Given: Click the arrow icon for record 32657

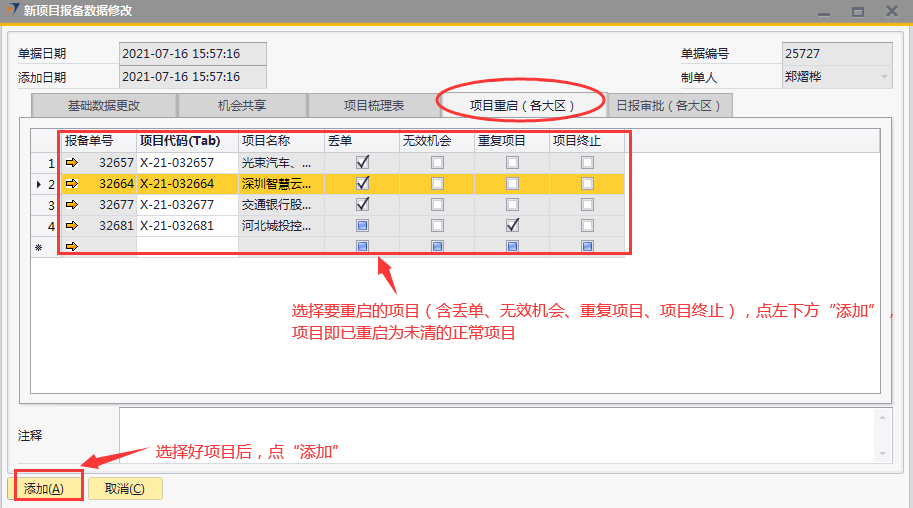Looking at the screenshot, I should click(x=72, y=162).
